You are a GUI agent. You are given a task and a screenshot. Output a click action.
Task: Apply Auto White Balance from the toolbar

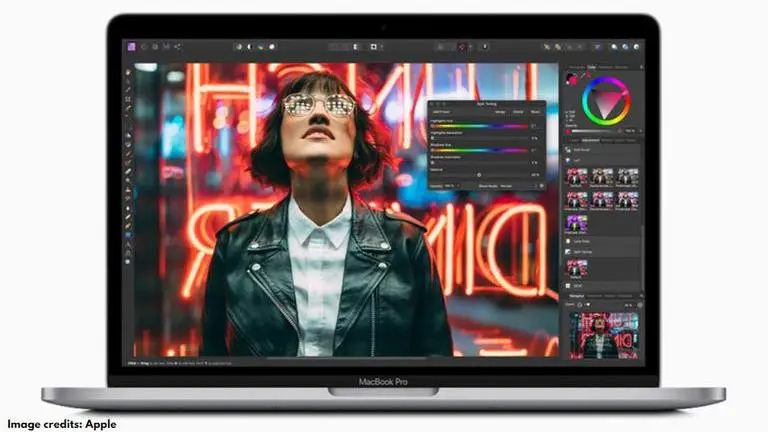click(x=272, y=47)
